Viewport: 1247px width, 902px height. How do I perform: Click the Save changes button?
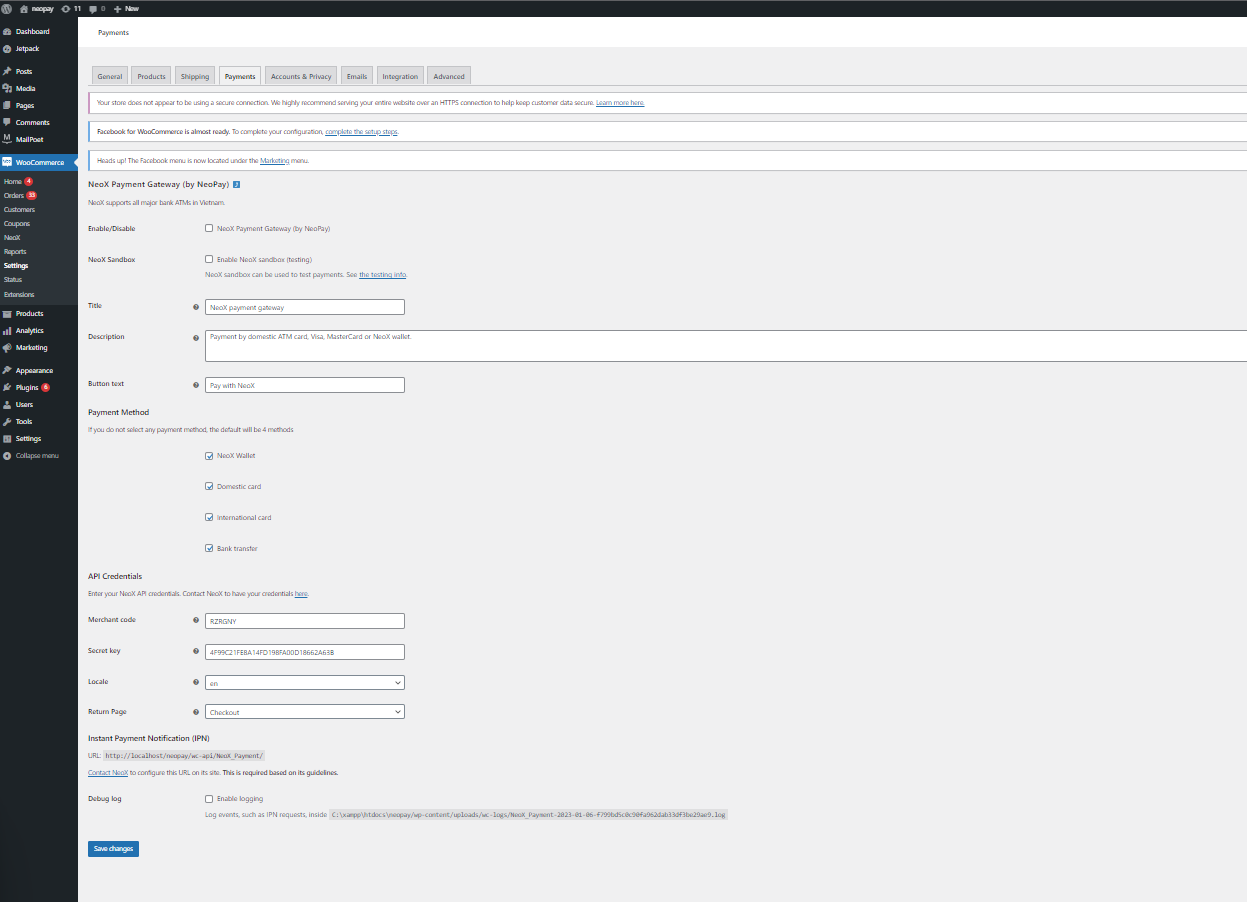pyautogui.click(x=113, y=849)
